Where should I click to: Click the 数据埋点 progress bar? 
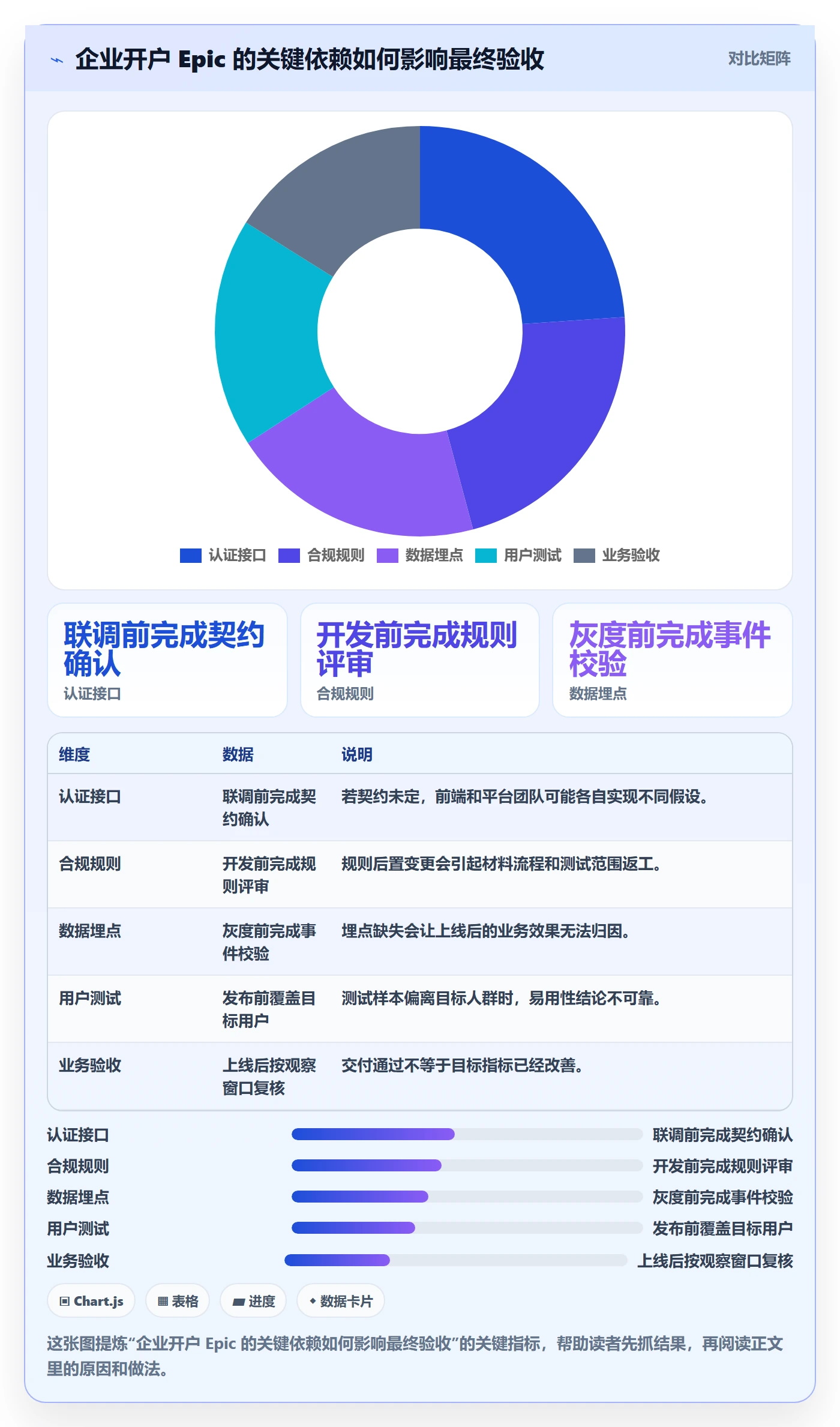(x=467, y=1197)
